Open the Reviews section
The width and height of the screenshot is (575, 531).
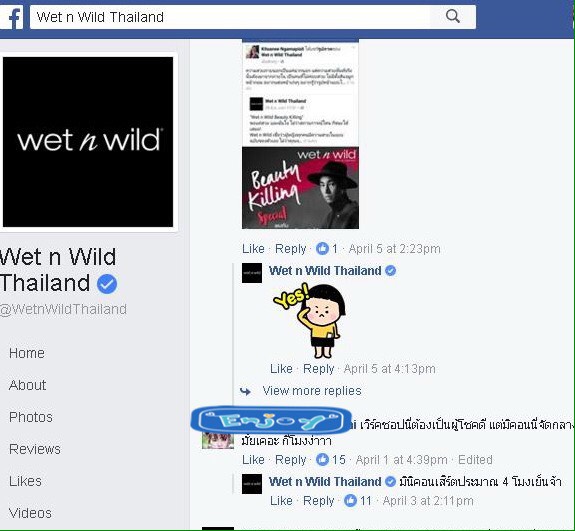point(35,449)
